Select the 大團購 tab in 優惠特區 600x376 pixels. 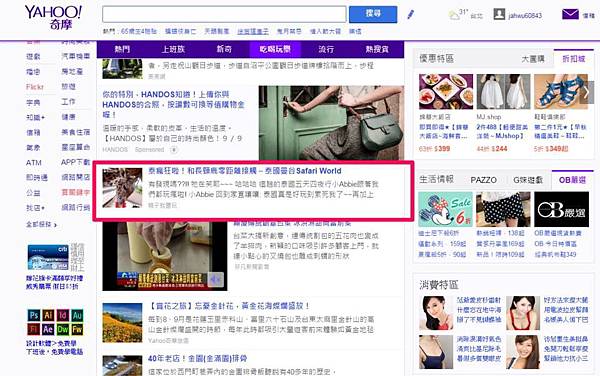point(533,59)
